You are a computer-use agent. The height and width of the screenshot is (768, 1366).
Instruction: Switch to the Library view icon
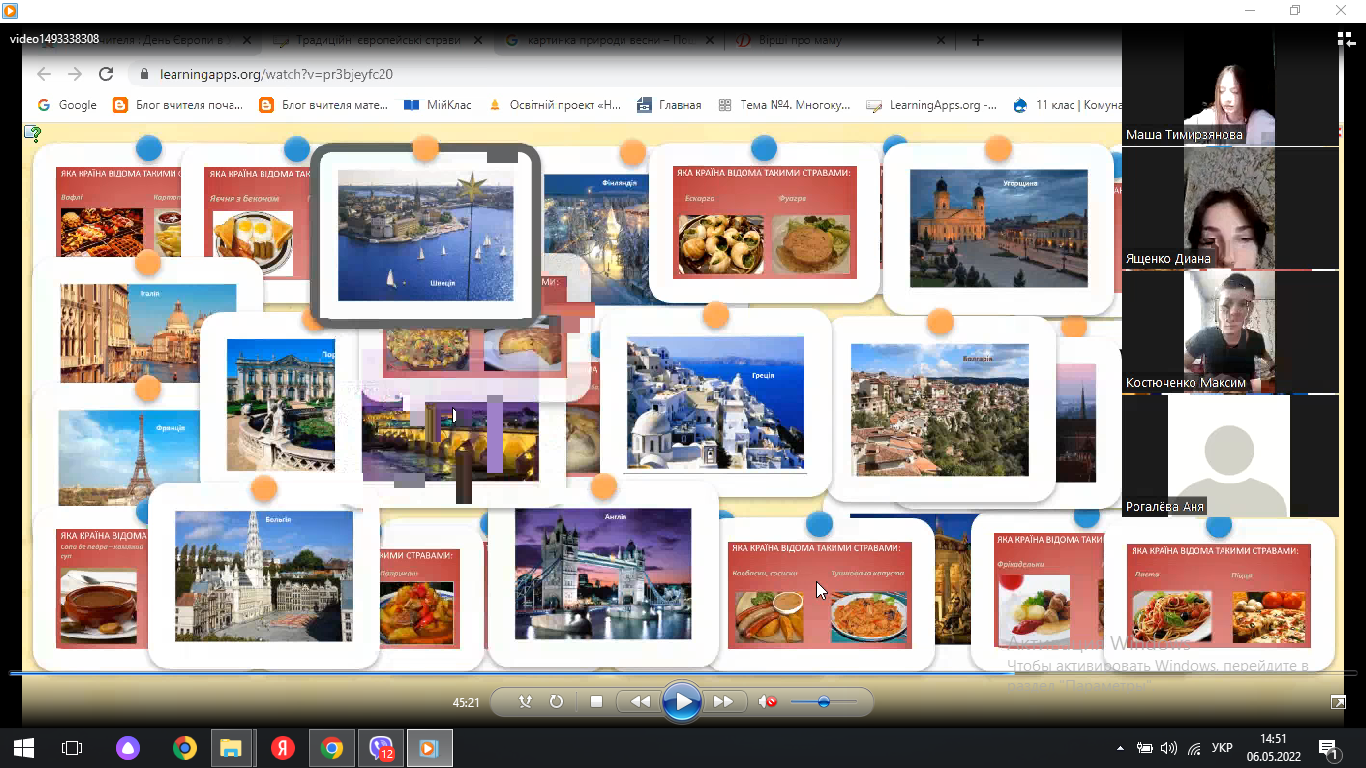coord(1345,39)
